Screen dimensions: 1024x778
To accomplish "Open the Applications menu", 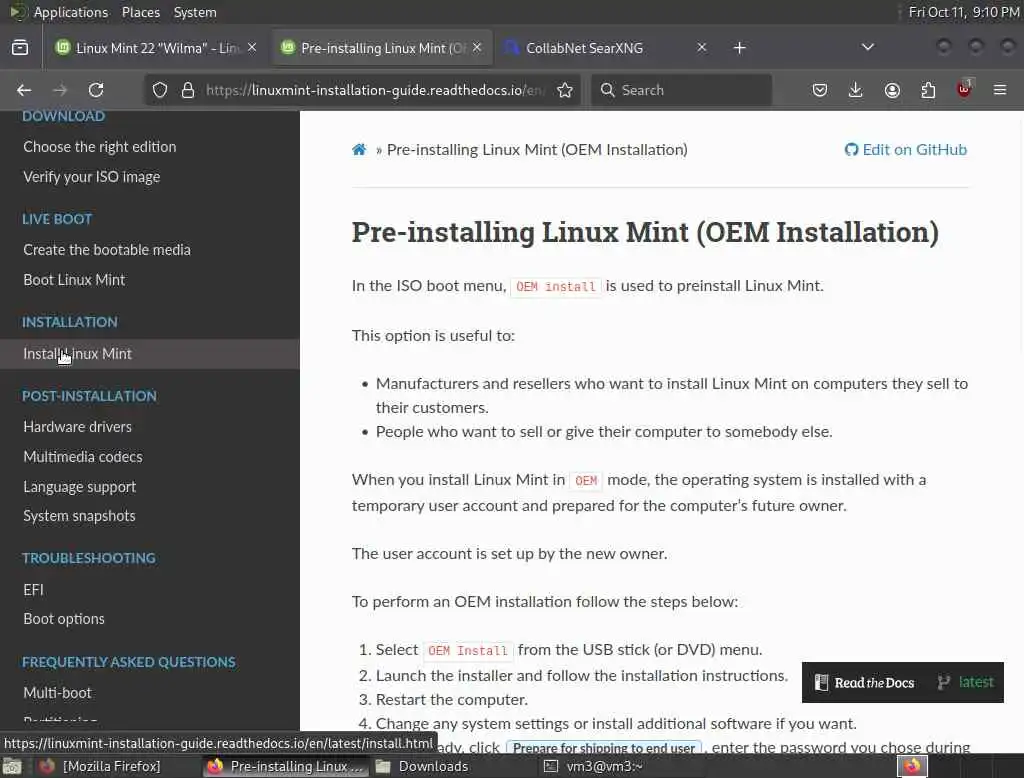I will point(71,12).
